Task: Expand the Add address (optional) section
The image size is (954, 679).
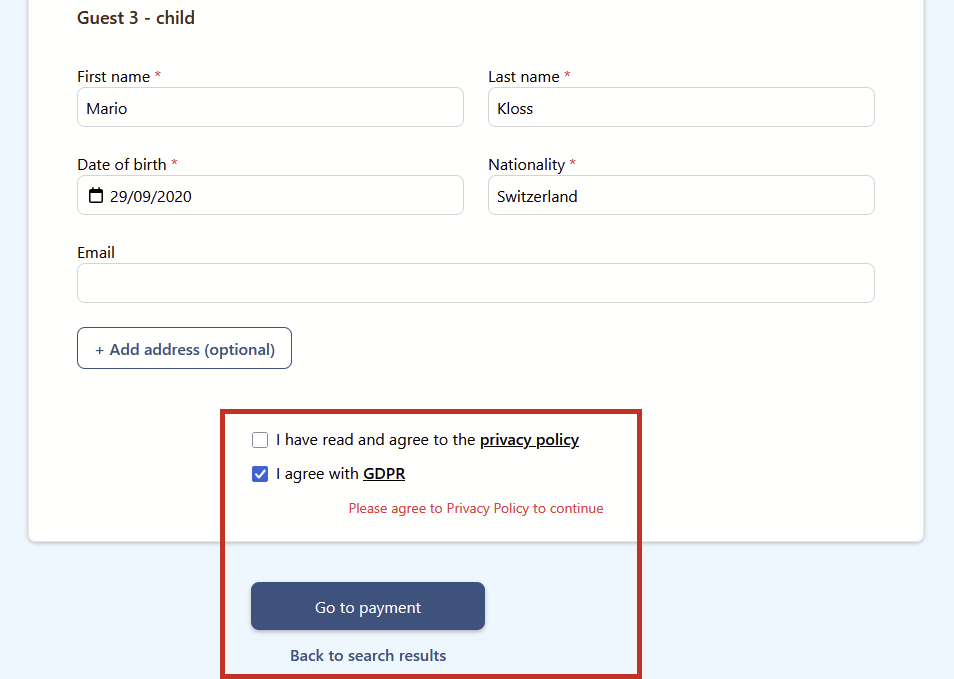Action: point(184,349)
